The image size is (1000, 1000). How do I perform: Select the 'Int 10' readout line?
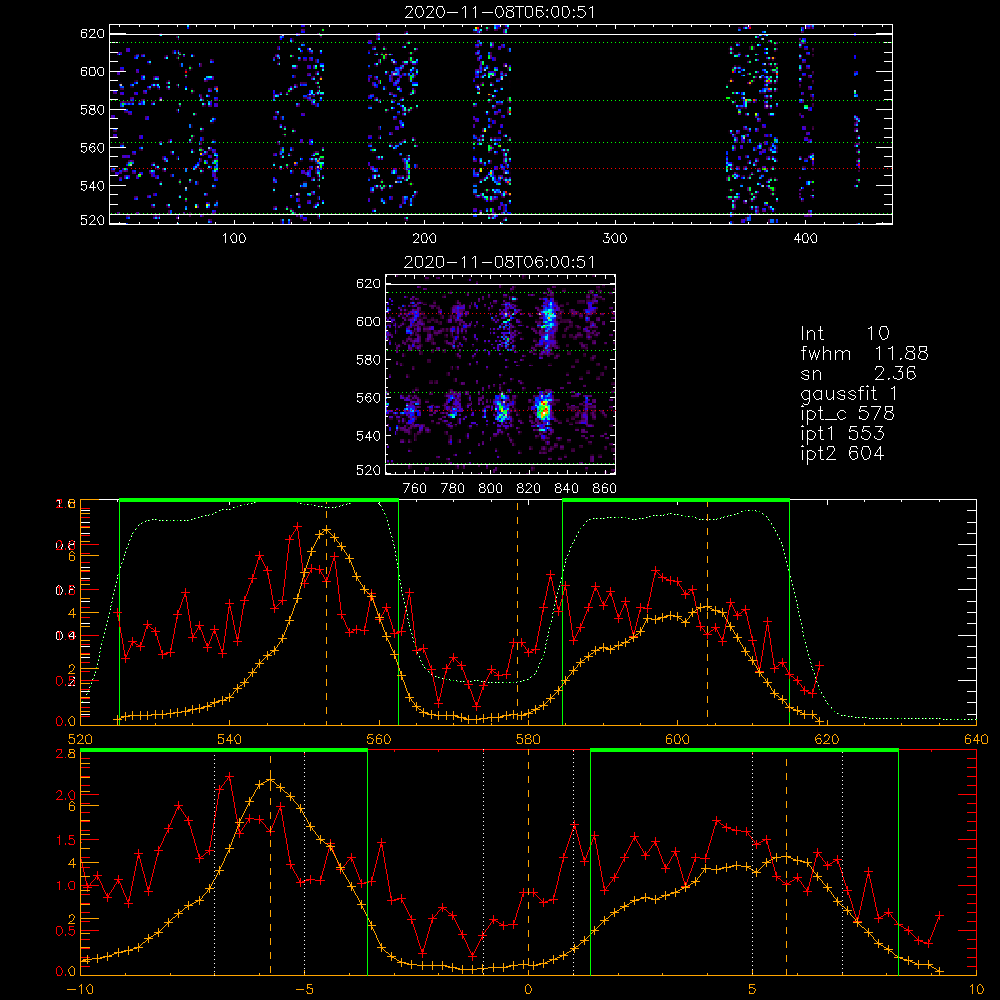point(844,333)
